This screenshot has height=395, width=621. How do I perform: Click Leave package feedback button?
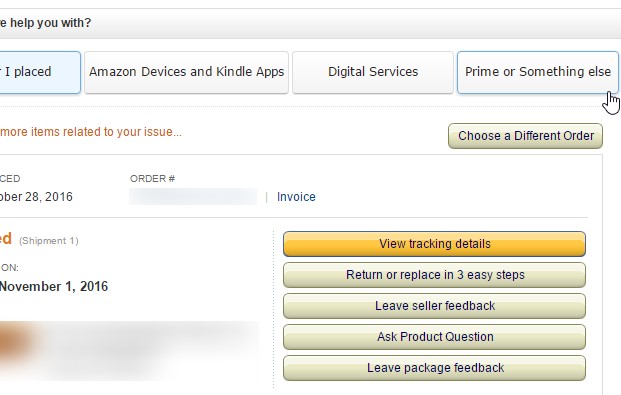point(434,368)
